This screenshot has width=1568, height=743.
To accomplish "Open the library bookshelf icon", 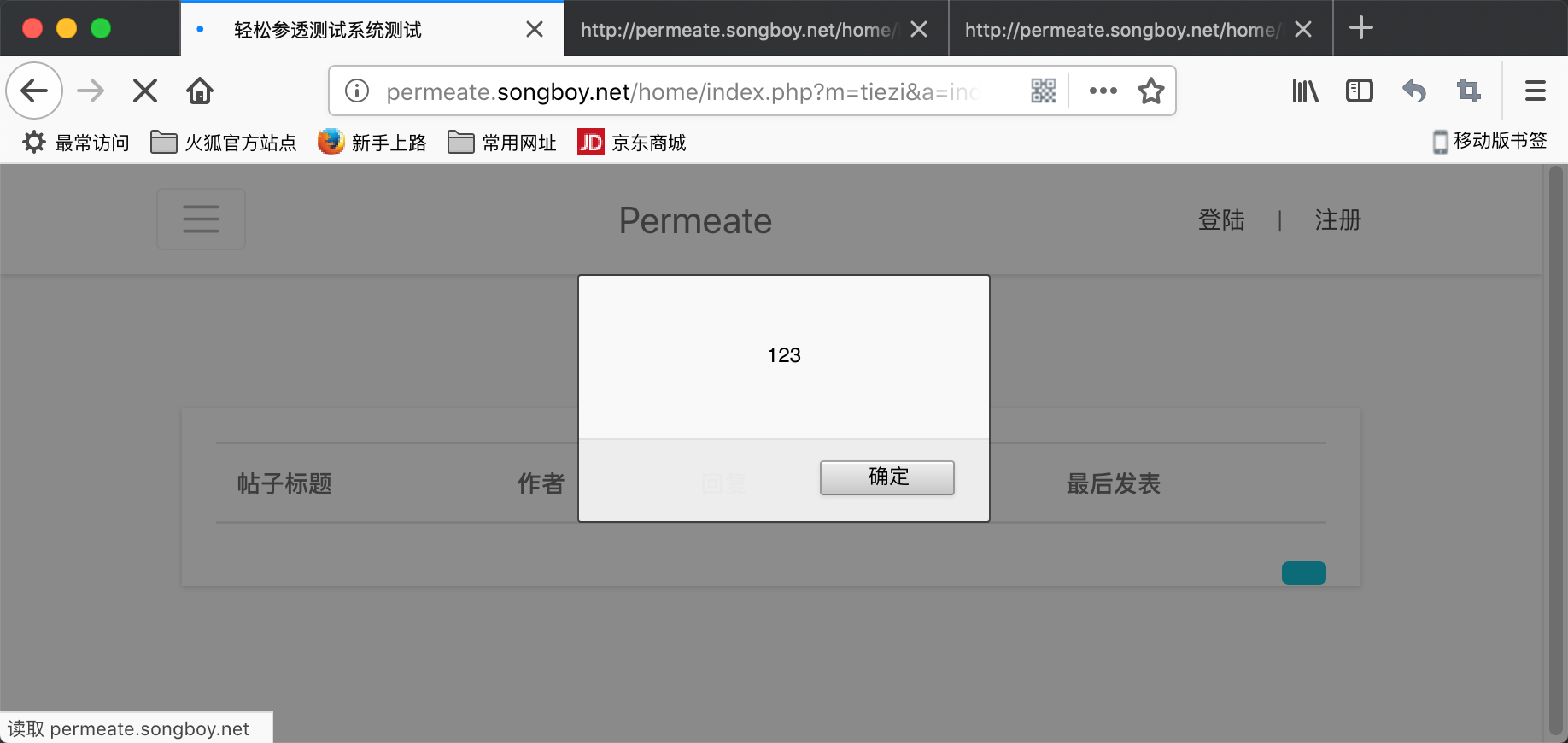I will (1305, 91).
